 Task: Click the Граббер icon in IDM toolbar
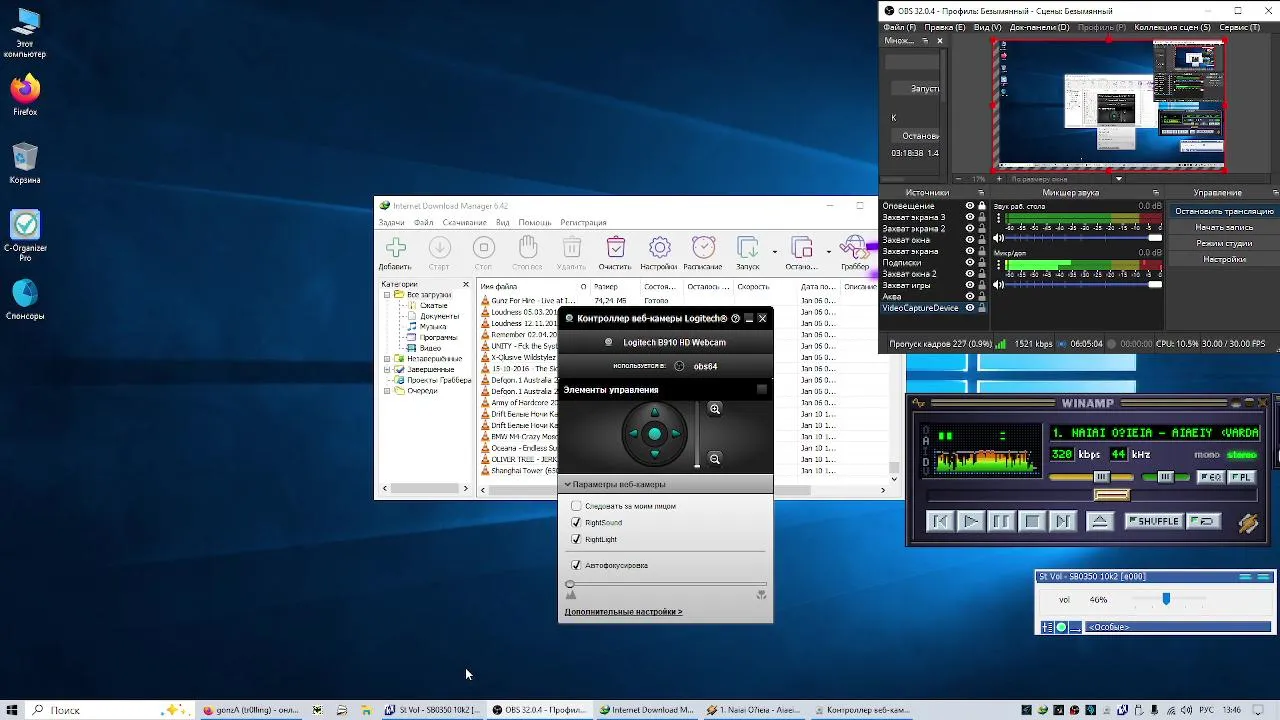click(854, 248)
